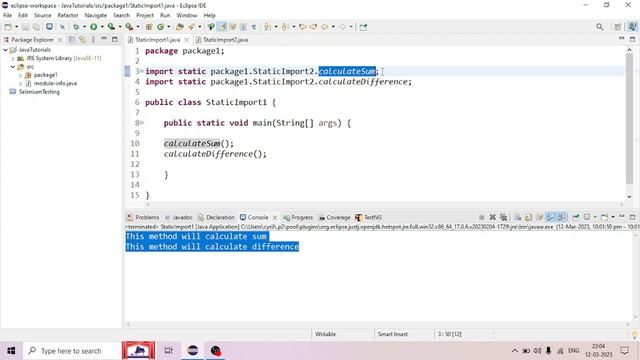This screenshot has width=640, height=360.
Task: Click the Coverage launch toolbar icon
Action: click(x=111, y=27)
